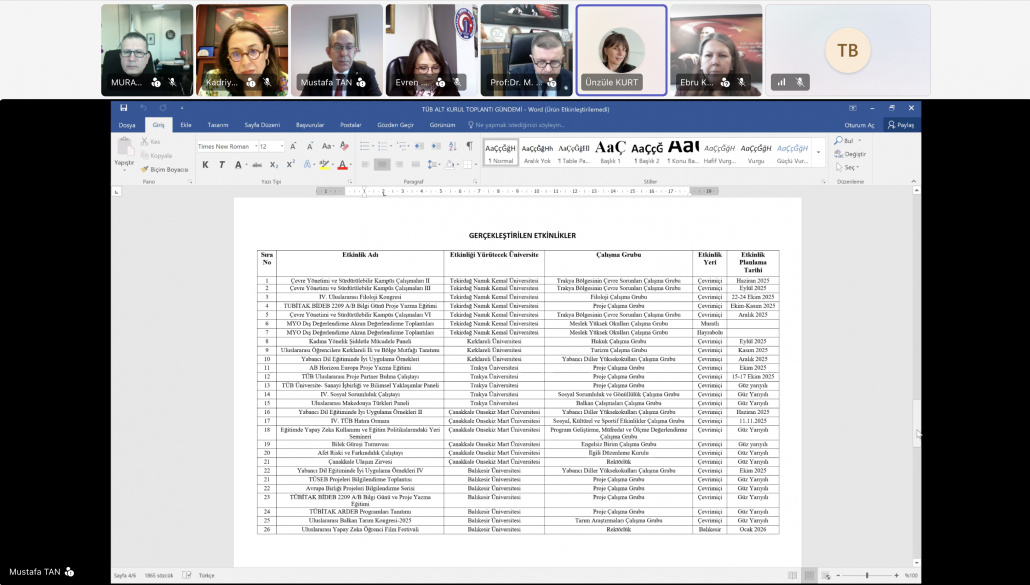Click the Paylaş share button
This screenshot has height=585, width=1030.
(x=900, y=125)
